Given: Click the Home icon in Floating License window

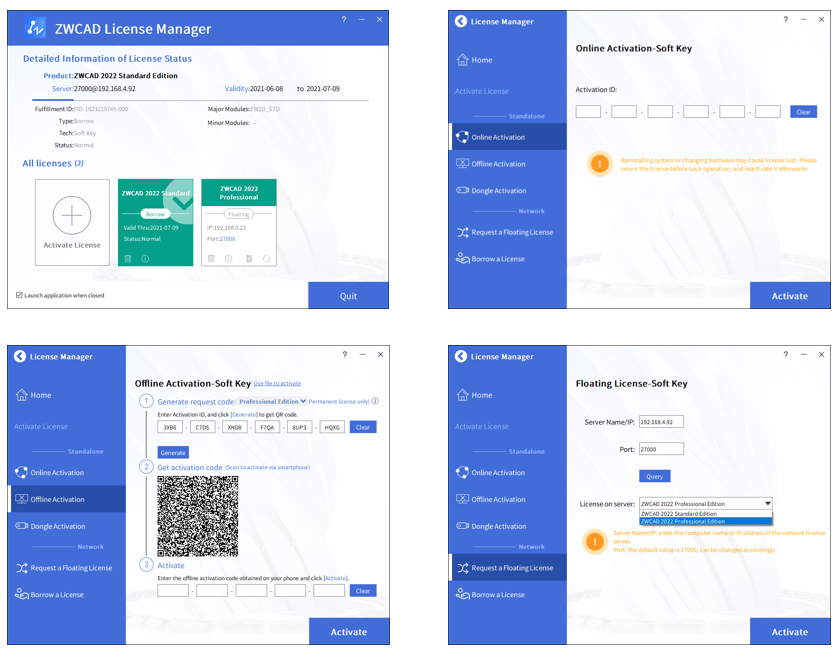Looking at the screenshot, I should coord(462,395).
